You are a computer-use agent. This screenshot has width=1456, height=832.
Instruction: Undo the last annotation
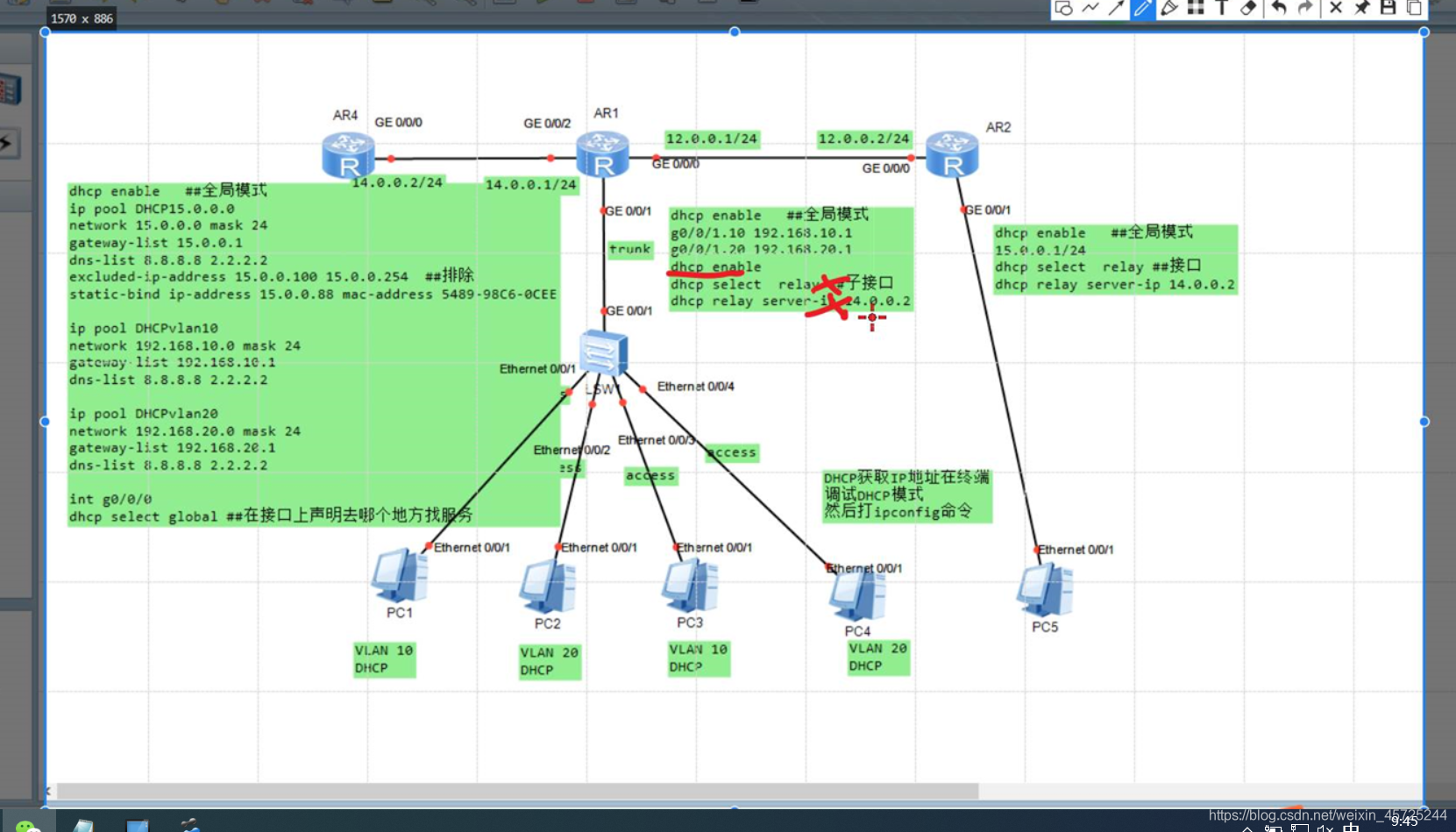point(1279,8)
